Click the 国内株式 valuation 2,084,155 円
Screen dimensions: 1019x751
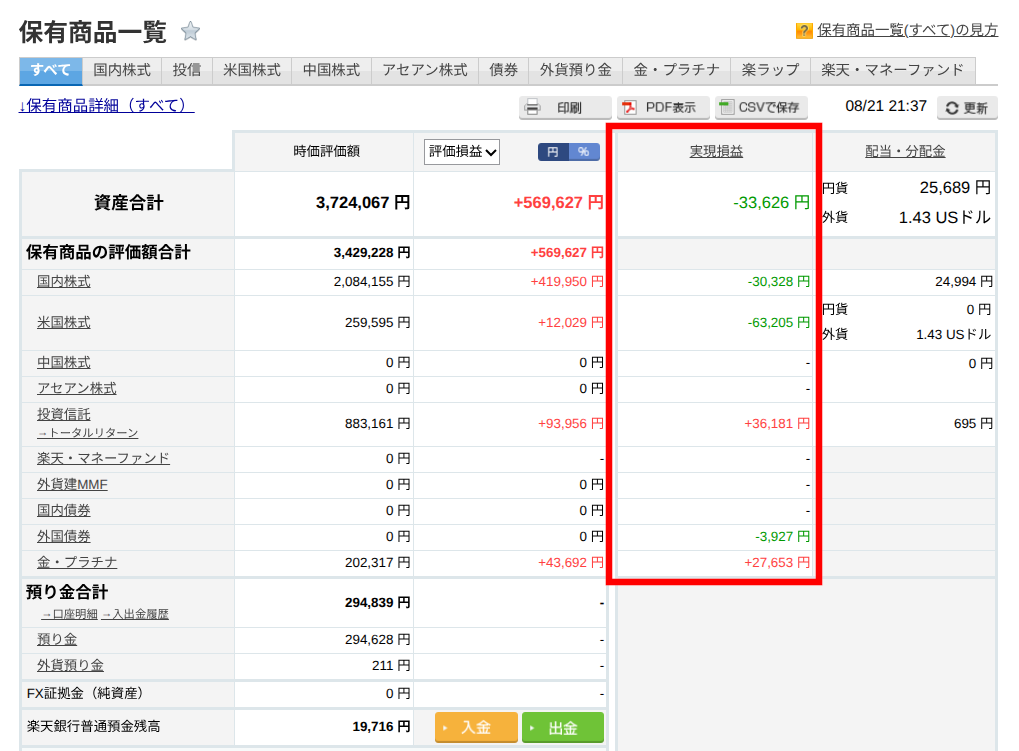tap(372, 281)
